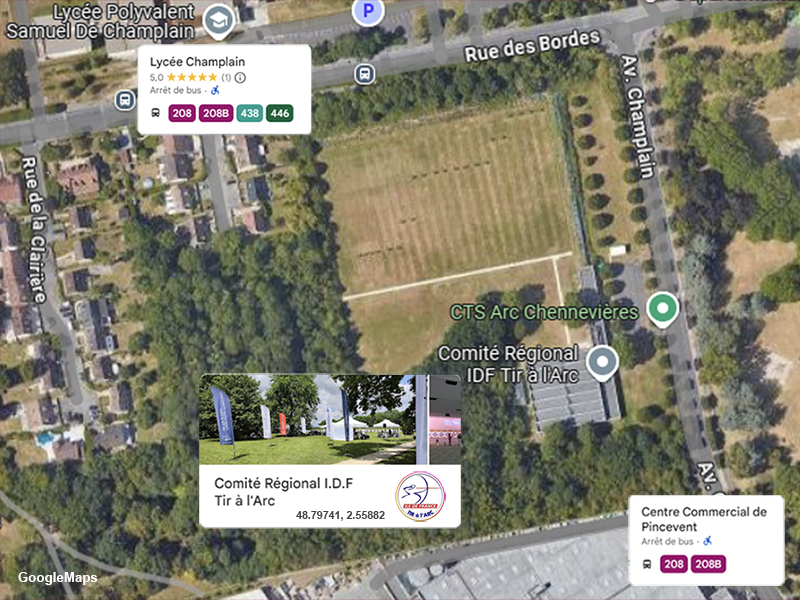
Task: Click the wheelchair accessibility icon in Lycée Champlain card
Action: point(216,90)
